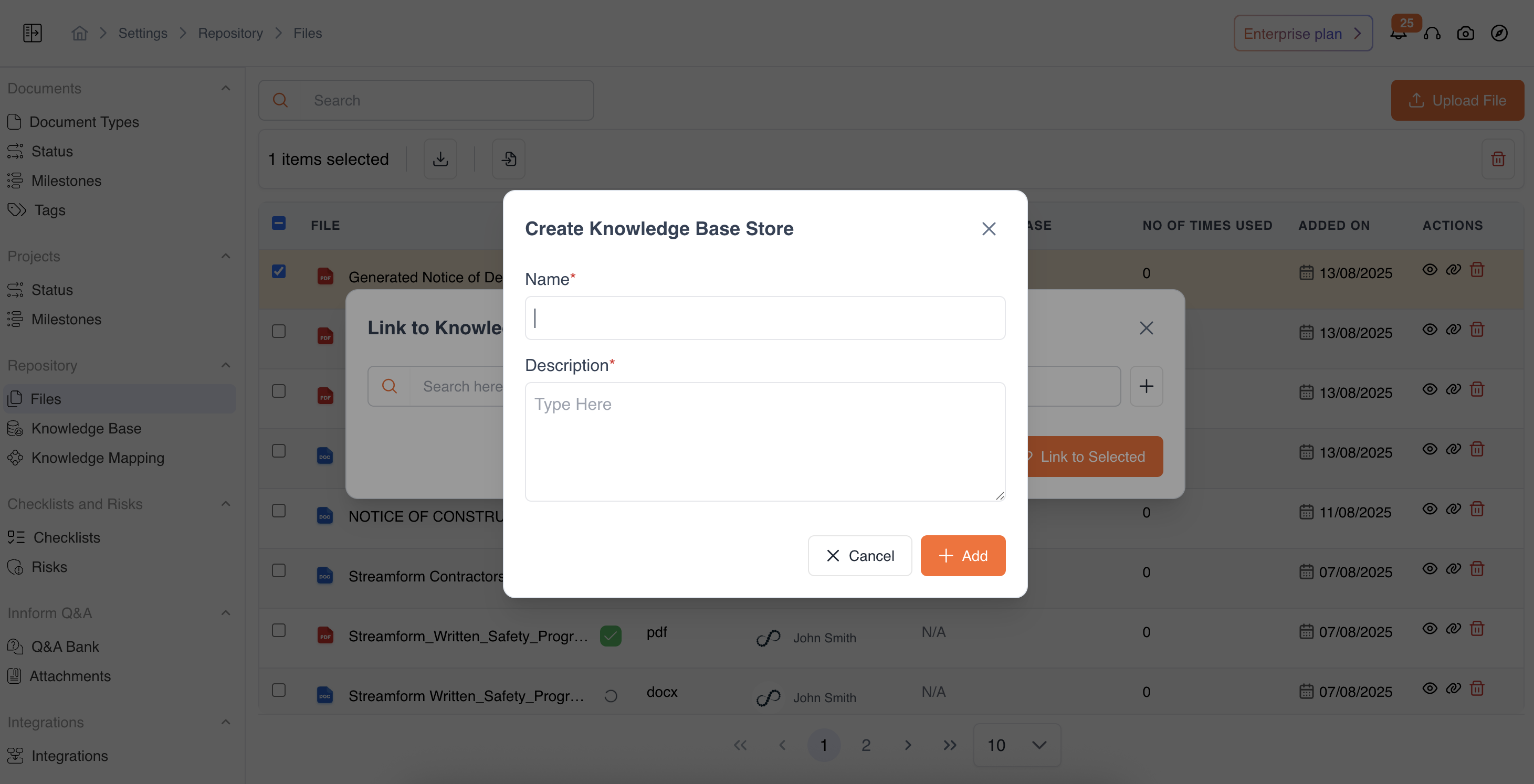Cancel the Create Knowledge Base Store dialog
Screen dimensions: 1534x784
coord(859,555)
